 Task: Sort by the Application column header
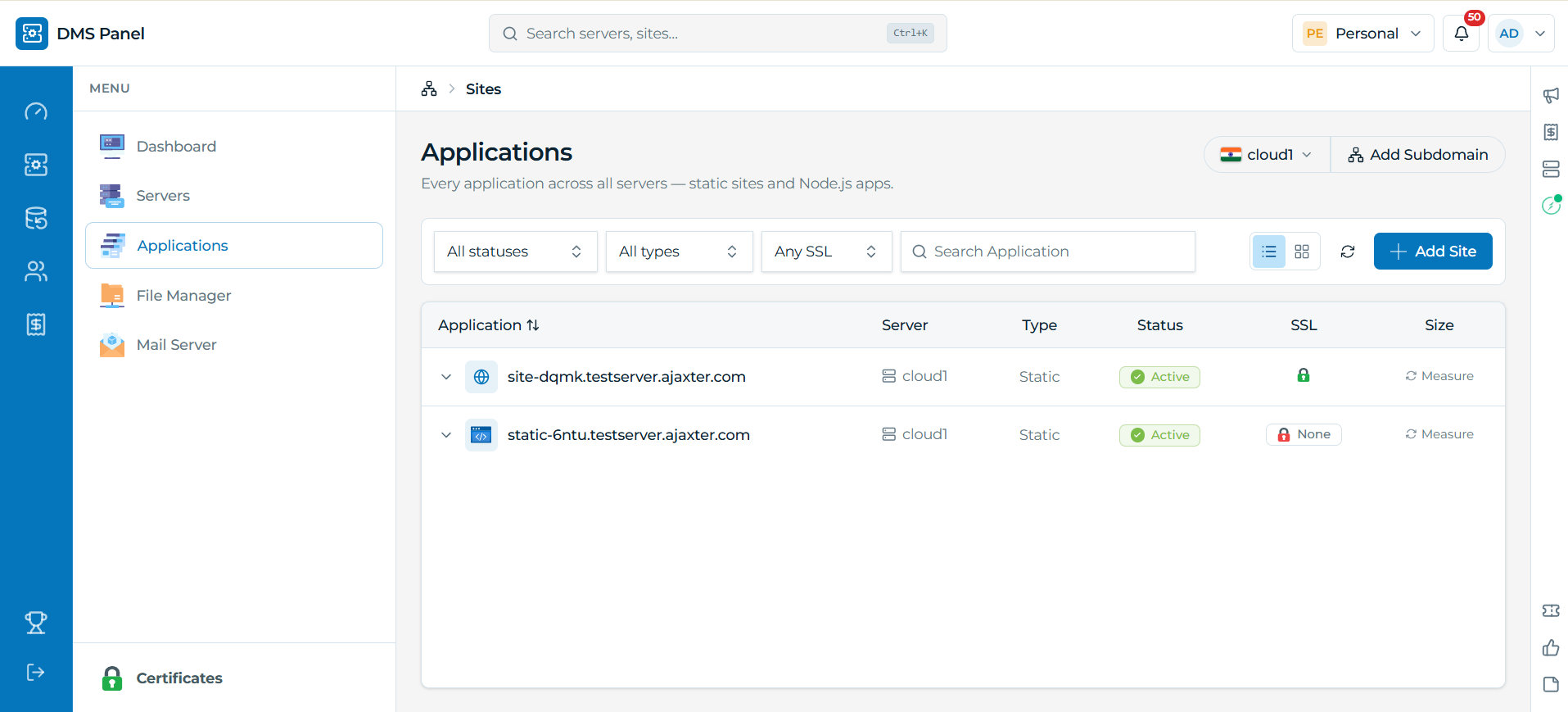pyautogui.click(x=488, y=325)
